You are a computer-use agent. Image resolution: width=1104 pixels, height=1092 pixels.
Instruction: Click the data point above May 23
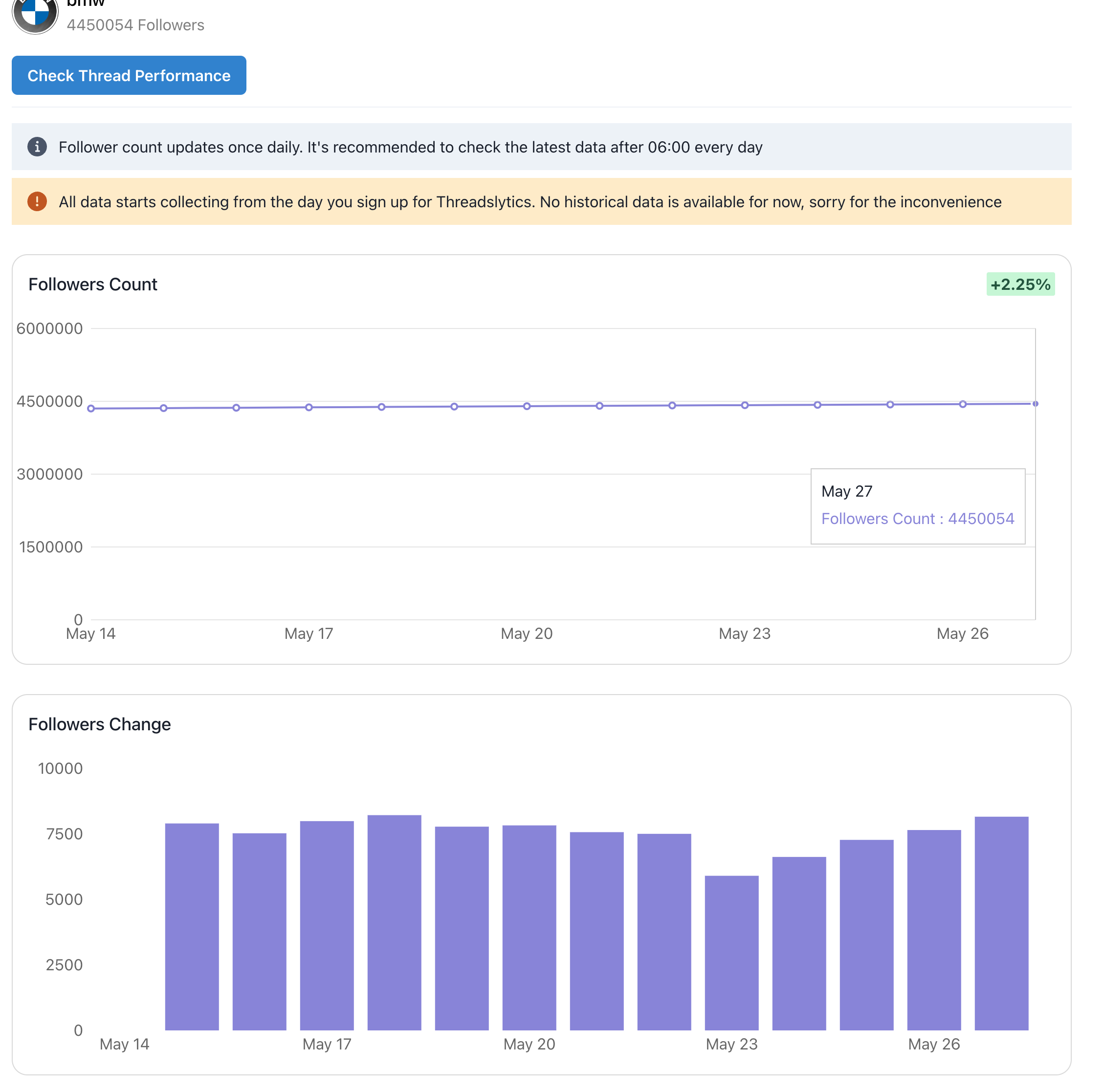click(x=744, y=405)
